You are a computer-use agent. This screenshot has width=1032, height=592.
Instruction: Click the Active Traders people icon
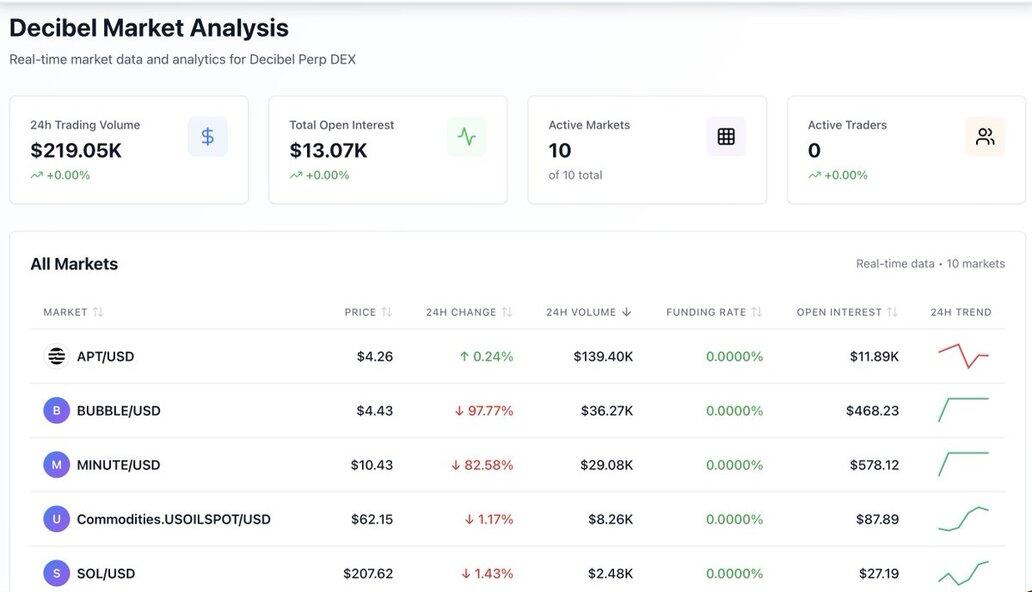[985, 137]
